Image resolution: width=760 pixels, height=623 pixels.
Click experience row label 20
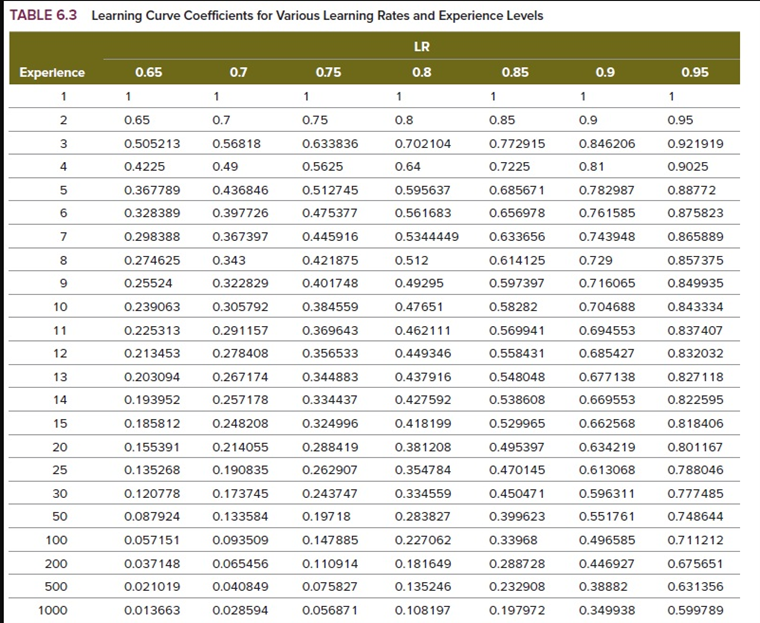coord(60,447)
